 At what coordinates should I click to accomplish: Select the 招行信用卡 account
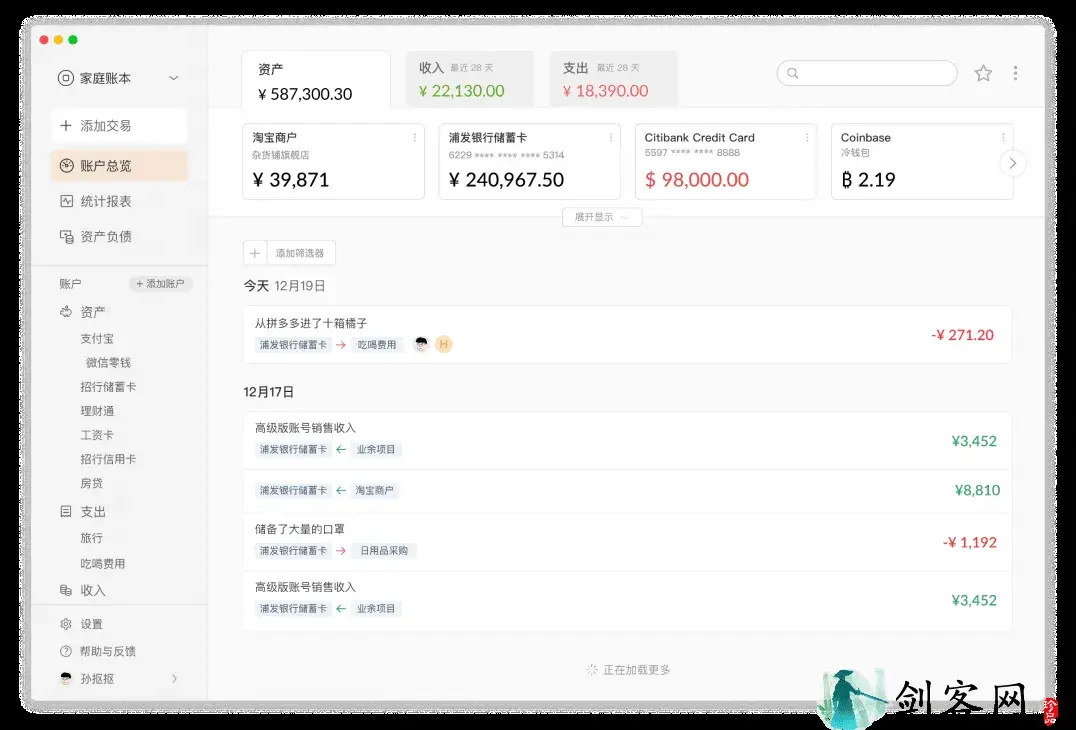coord(108,459)
